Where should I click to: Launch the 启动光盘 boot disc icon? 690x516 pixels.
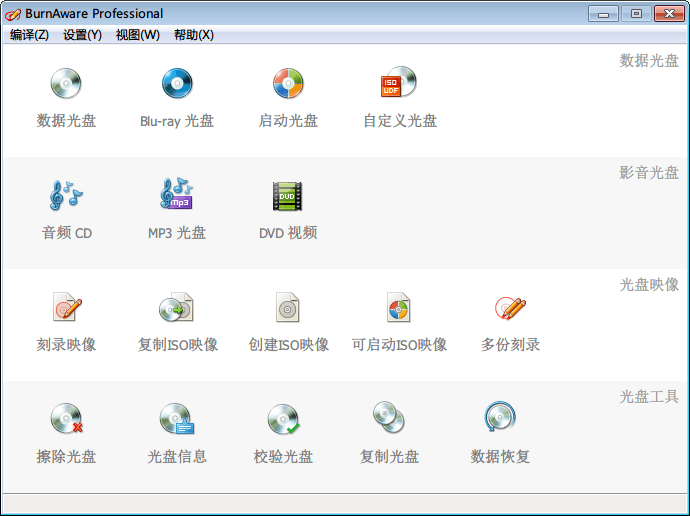(288, 83)
